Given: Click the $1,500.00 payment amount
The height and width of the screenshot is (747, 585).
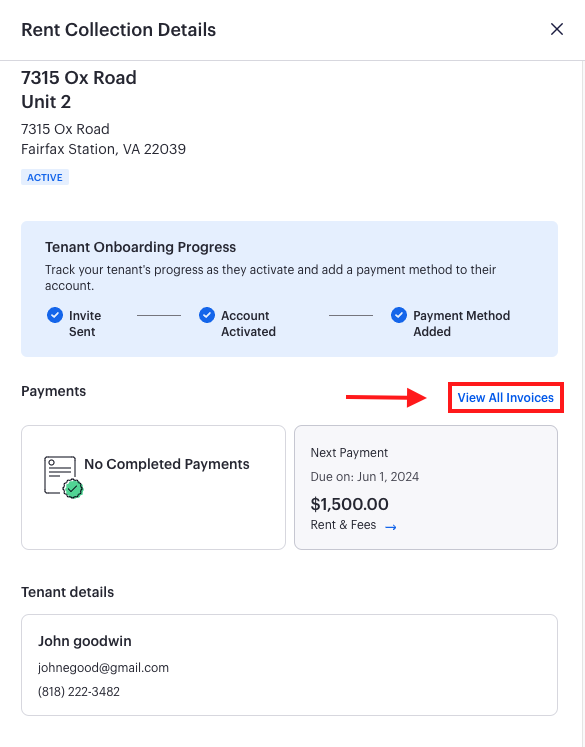Looking at the screenshot, I should 349,504.
